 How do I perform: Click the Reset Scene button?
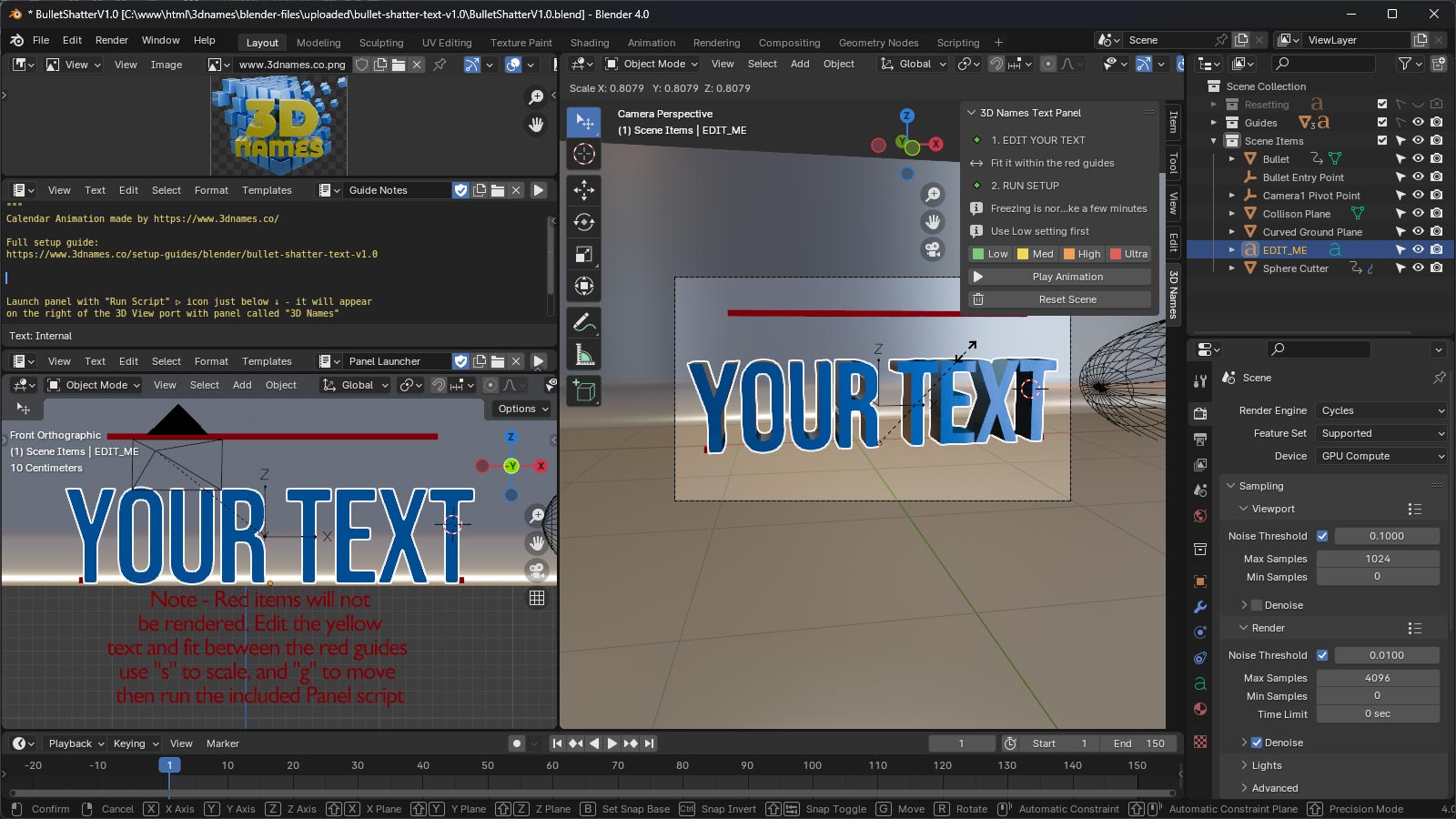tap(1067, 298)
